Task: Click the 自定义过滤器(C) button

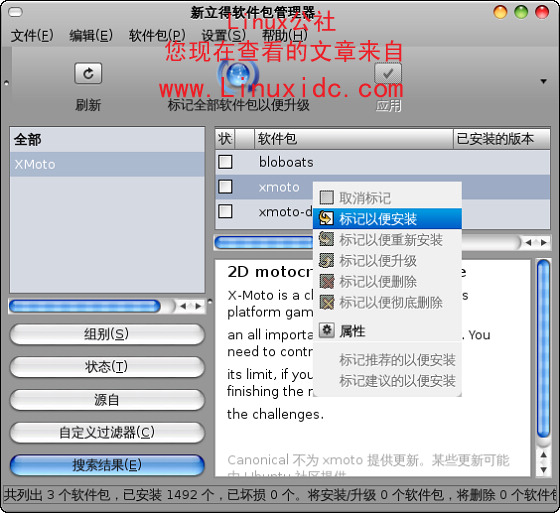Action: coord(107,433)
